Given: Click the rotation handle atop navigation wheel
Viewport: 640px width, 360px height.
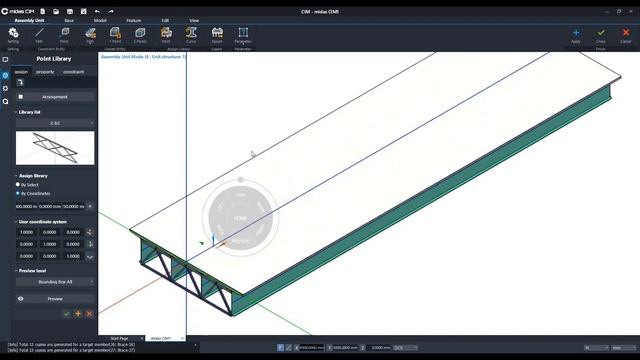Looking at the screenshot, I should click(241, 180).
